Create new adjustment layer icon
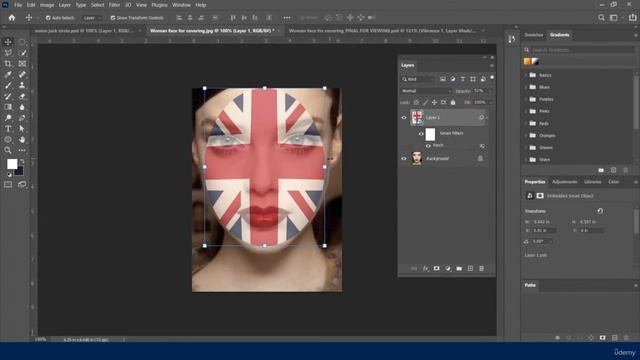The width and height of the screenshot is (640, 360). pyautogui.click(x=448, y=269)
